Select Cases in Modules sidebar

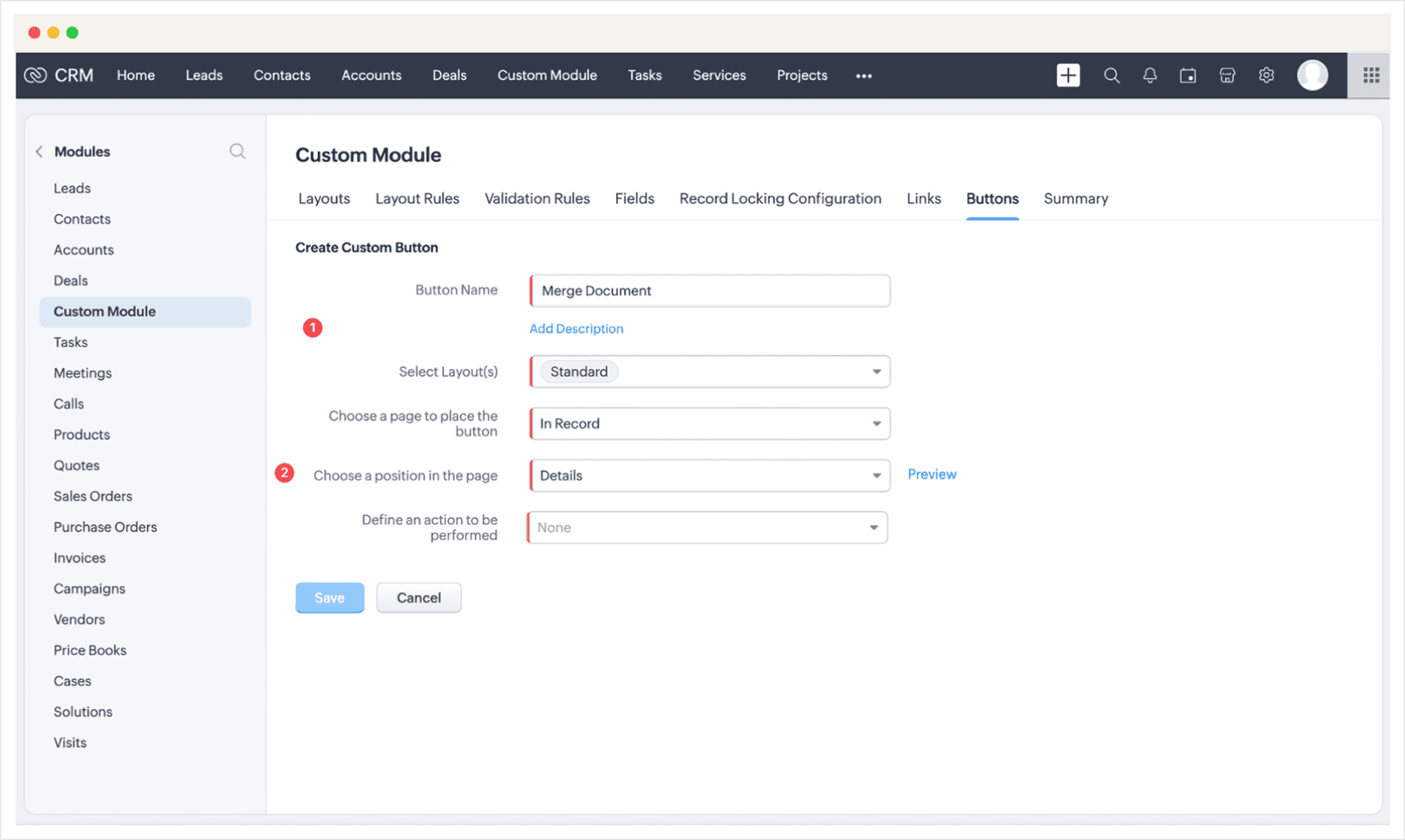pos(72,681)
